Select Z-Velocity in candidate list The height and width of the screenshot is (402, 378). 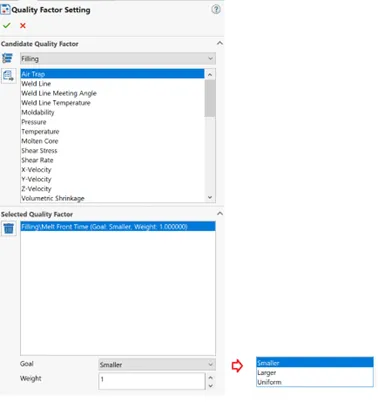pos(112,189)
